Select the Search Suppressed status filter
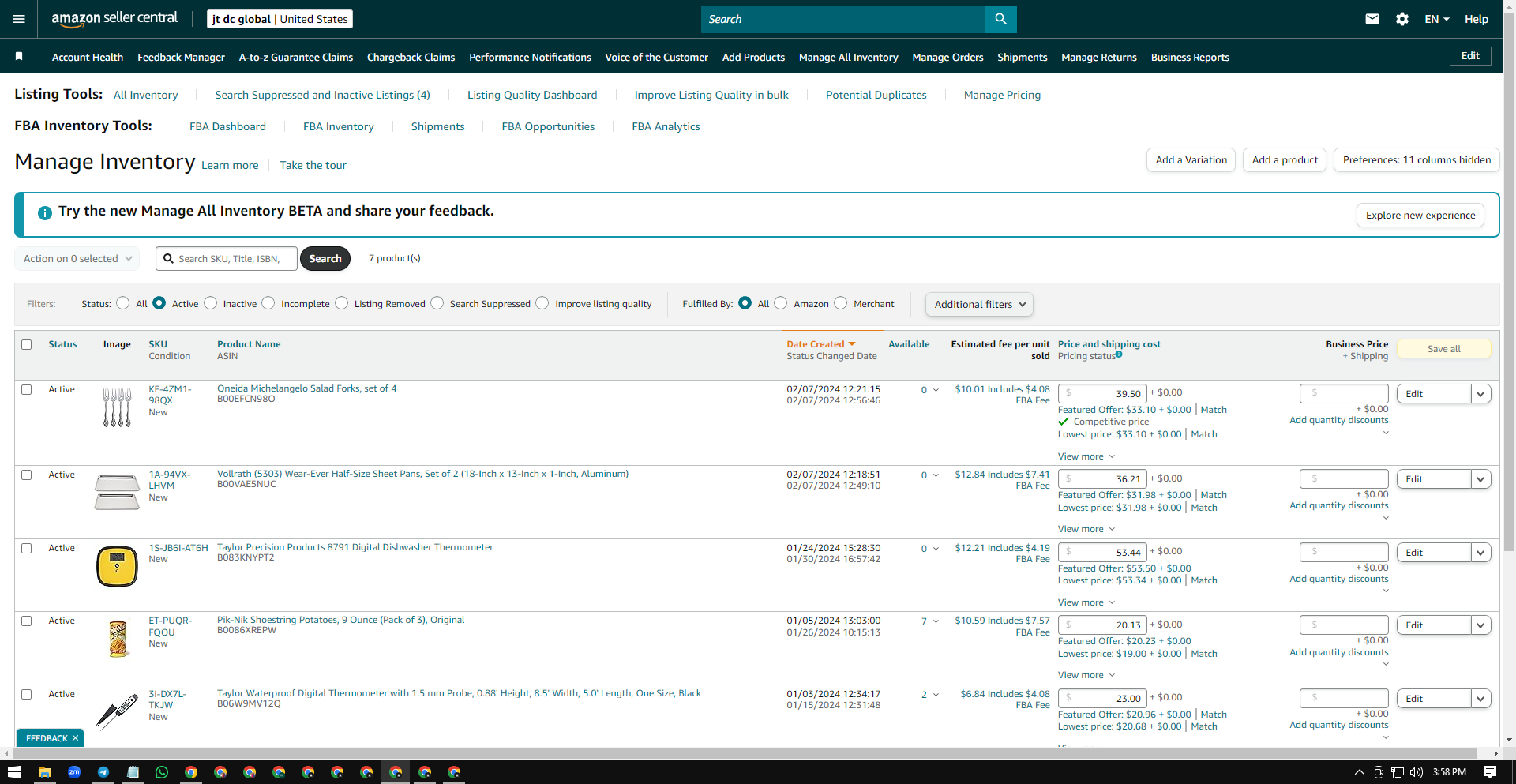This screenshot has width=1516, height=784. click(437, 303)
